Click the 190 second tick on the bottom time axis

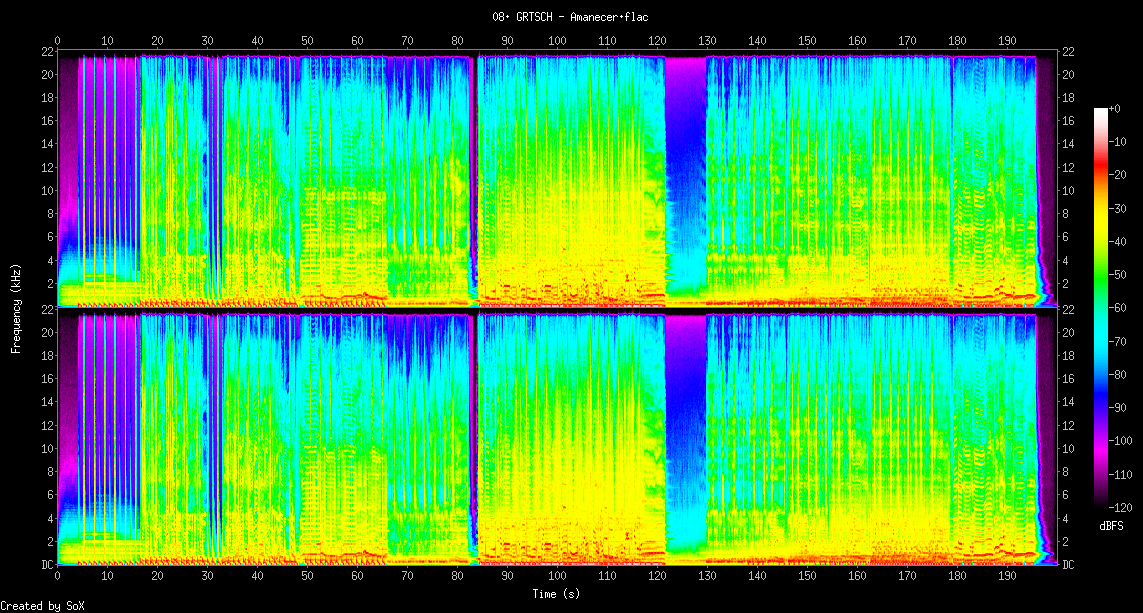1007,577
